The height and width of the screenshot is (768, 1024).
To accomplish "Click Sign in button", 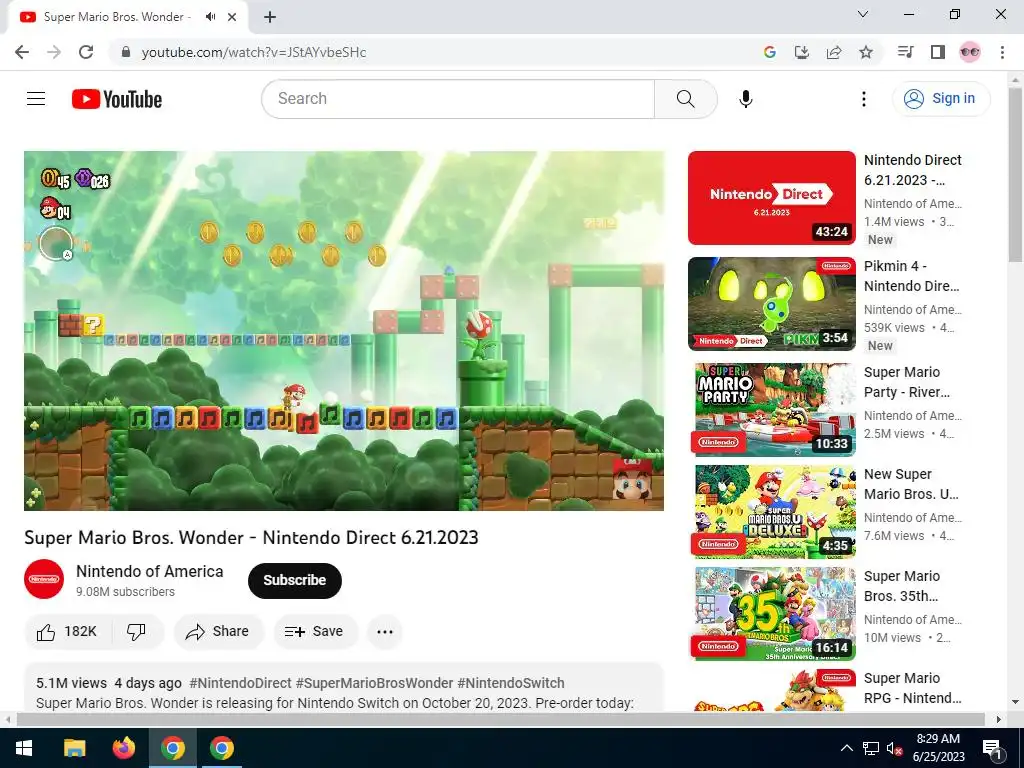I will (941, 99).
